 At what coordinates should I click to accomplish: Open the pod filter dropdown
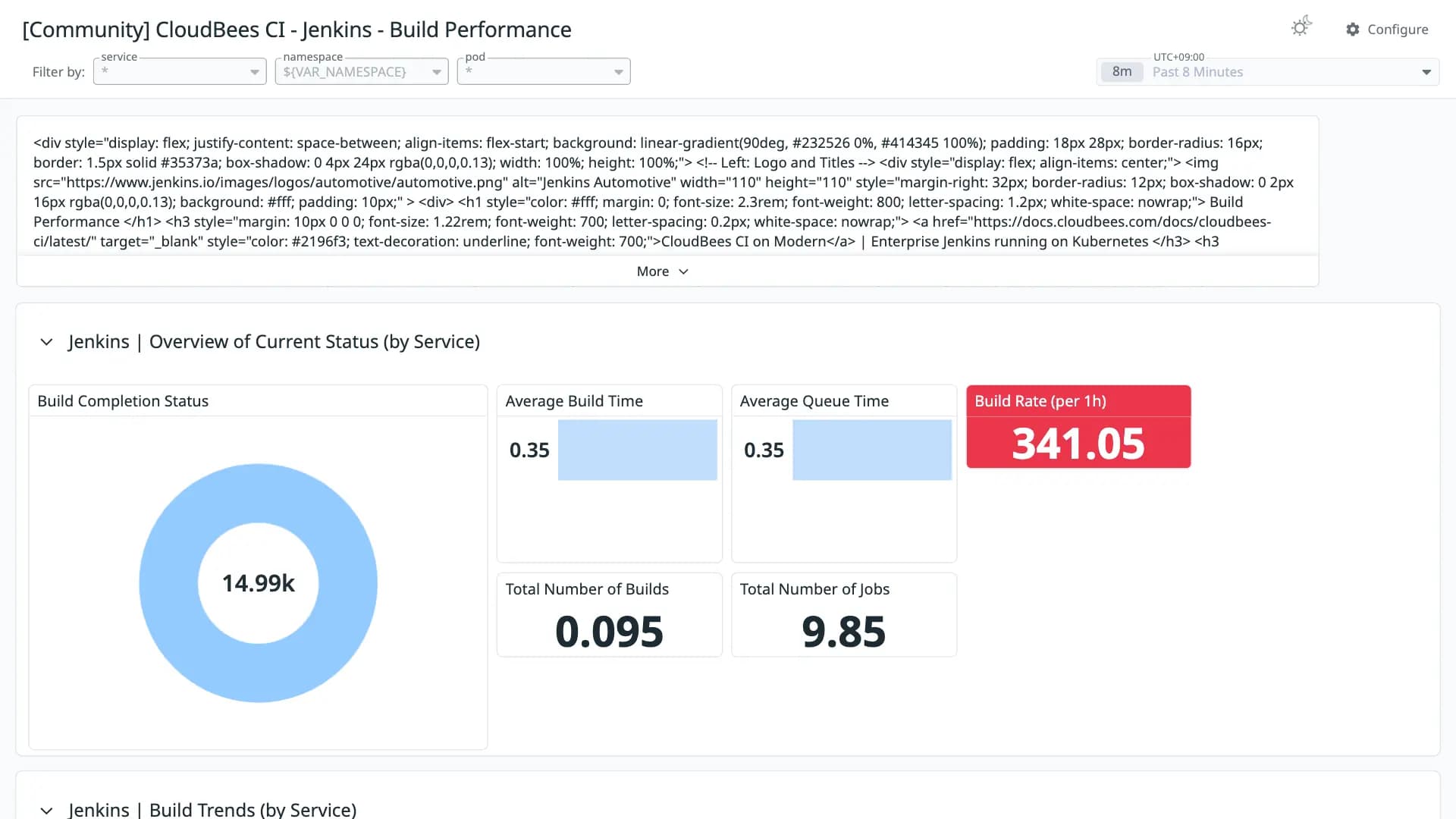544,71
